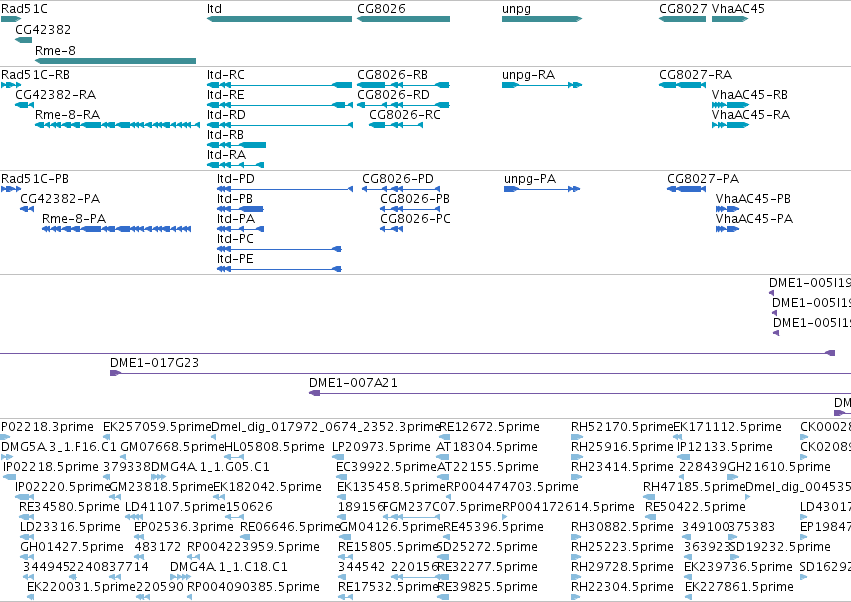
Task: Click the LD23316.5prime EST label
Action: pos(71,527)
